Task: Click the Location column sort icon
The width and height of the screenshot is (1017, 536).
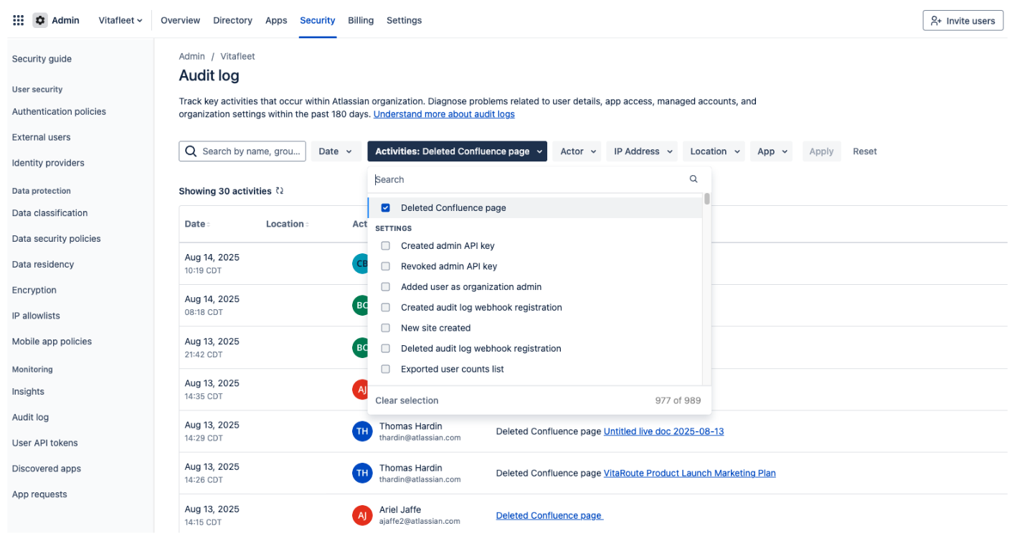Action: [x=308, y=224]
